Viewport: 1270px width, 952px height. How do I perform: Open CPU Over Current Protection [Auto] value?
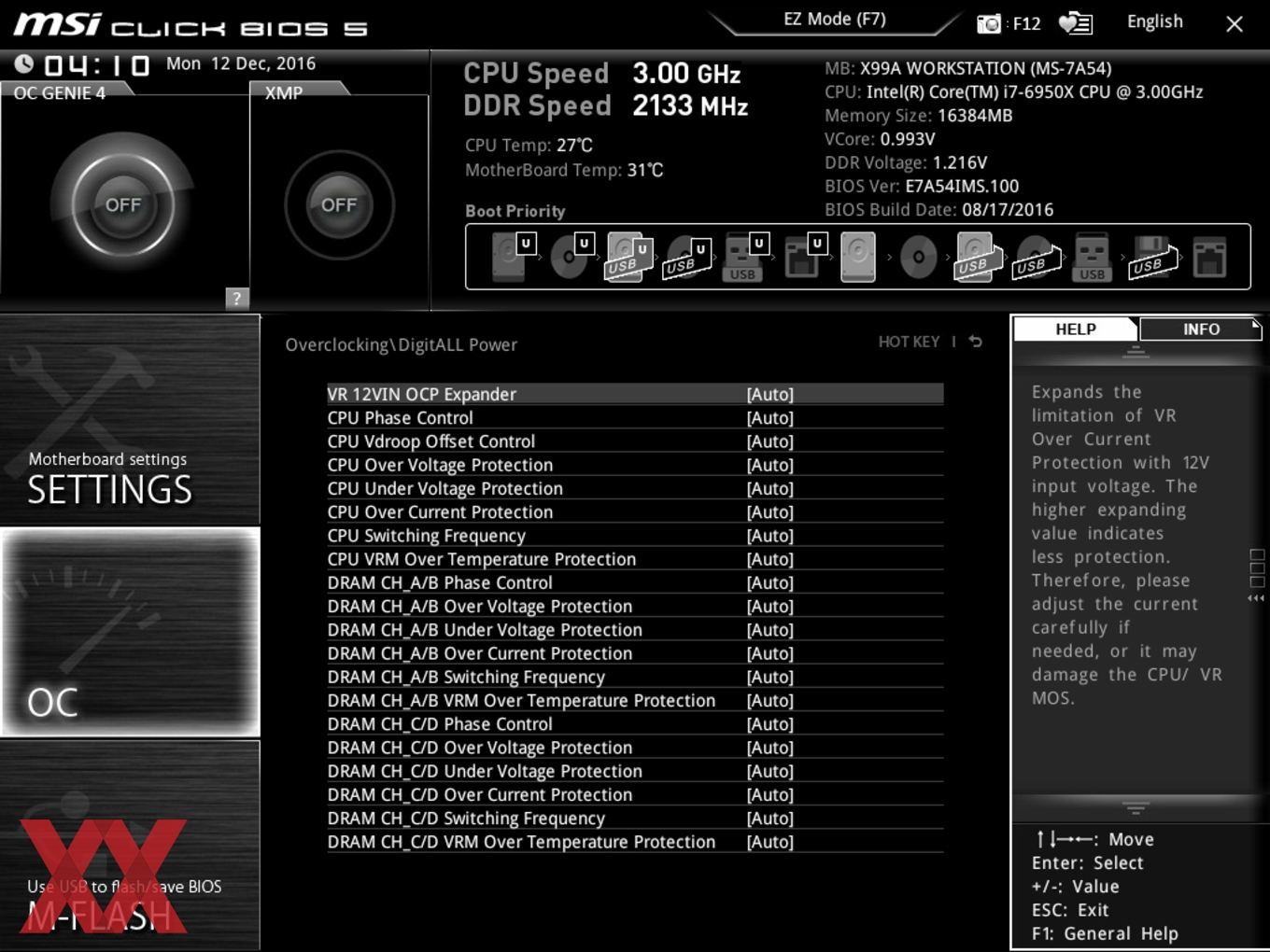[x=769, y=511]
